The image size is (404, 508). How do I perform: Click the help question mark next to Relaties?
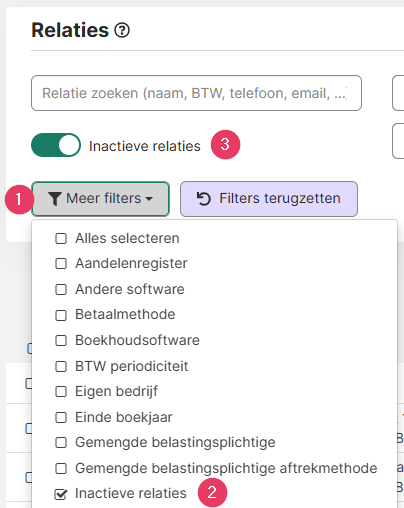tap(122, 30)
